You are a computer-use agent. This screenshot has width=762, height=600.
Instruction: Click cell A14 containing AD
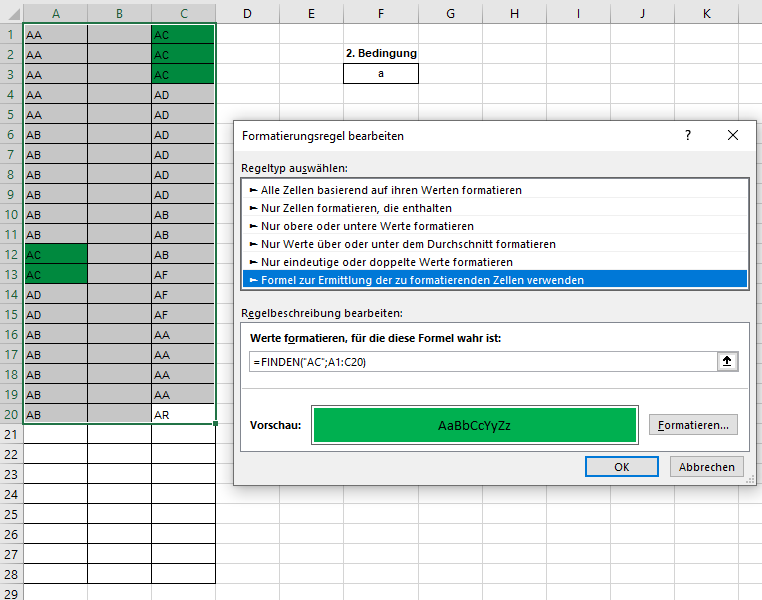click(55, 294)
